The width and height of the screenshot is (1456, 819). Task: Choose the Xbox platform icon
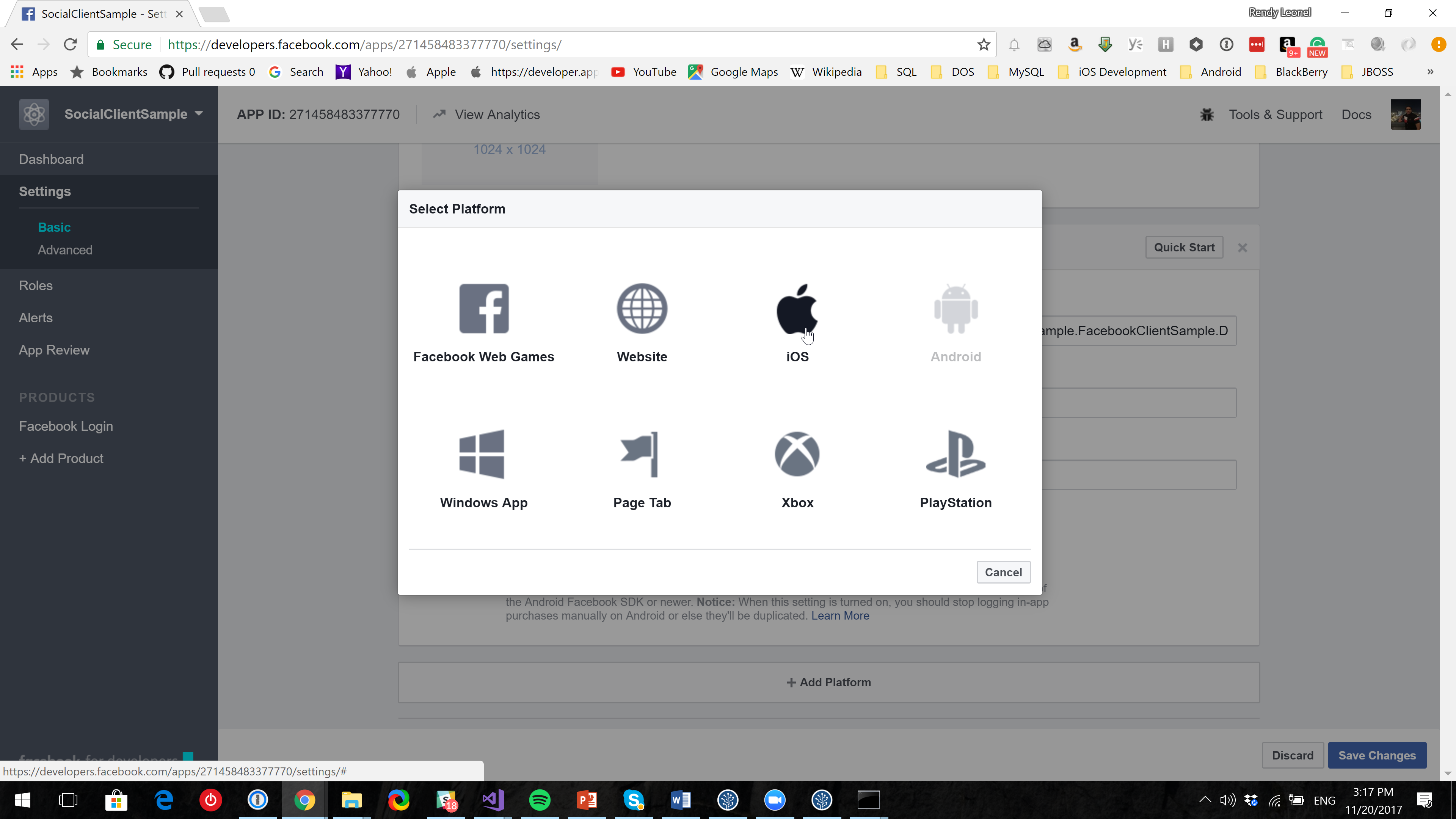[x=797, y=455]
